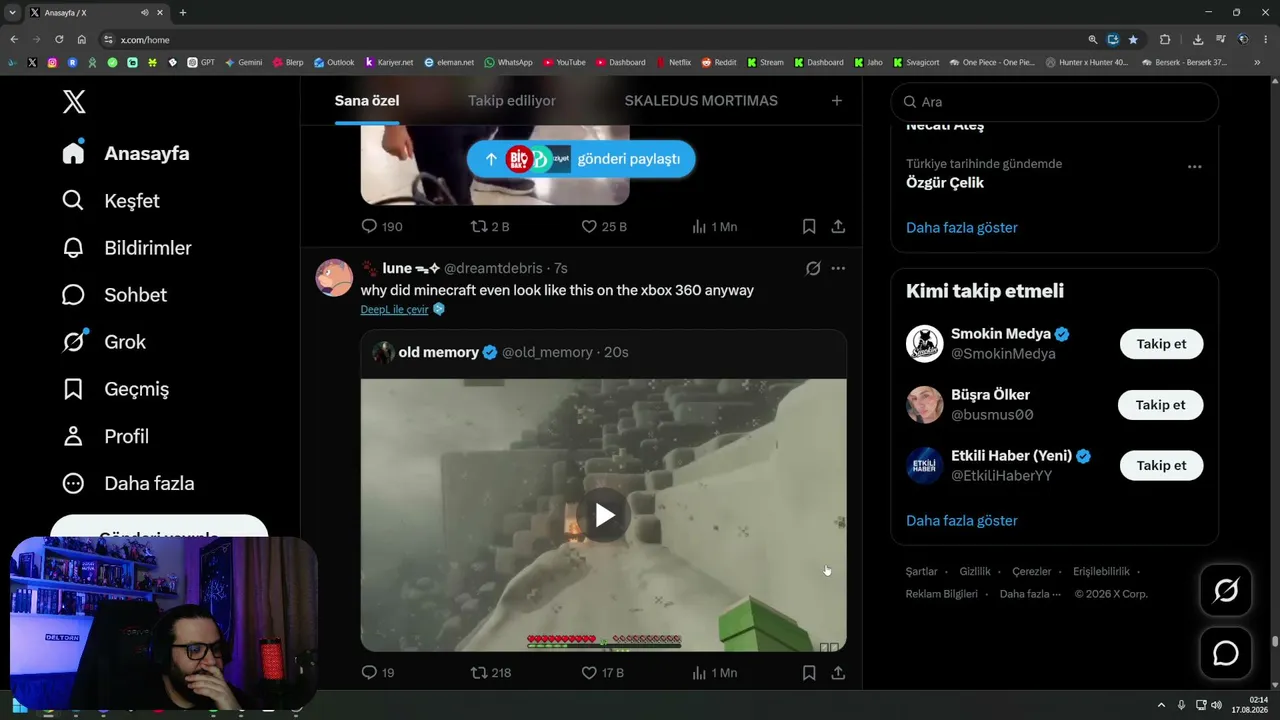The height and width of the screenshot is (720, 1280).
Task: Open the Chrome three-dot menu
Action: [x=1266, y=40]
